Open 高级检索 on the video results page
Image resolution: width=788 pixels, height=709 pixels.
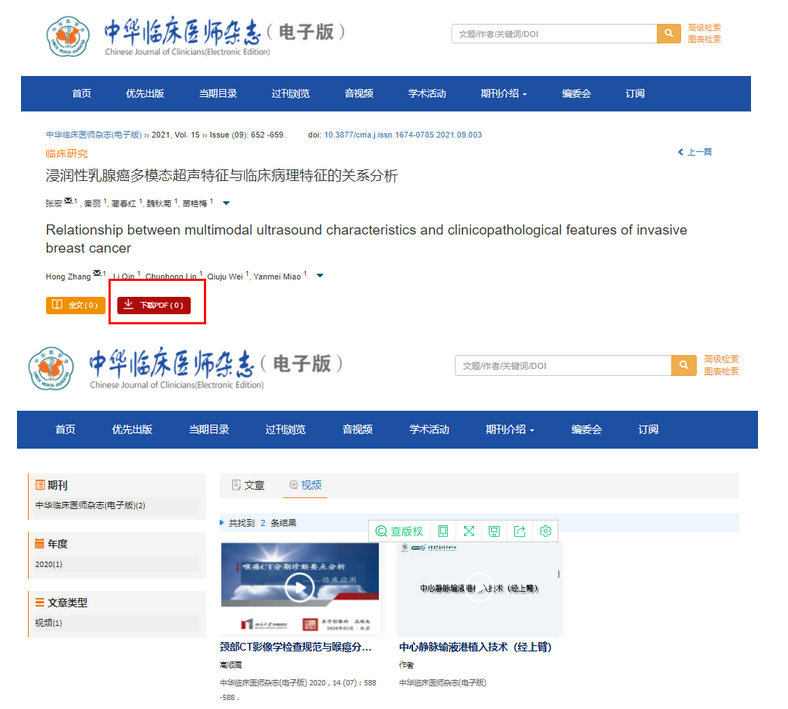coord(721,359)
